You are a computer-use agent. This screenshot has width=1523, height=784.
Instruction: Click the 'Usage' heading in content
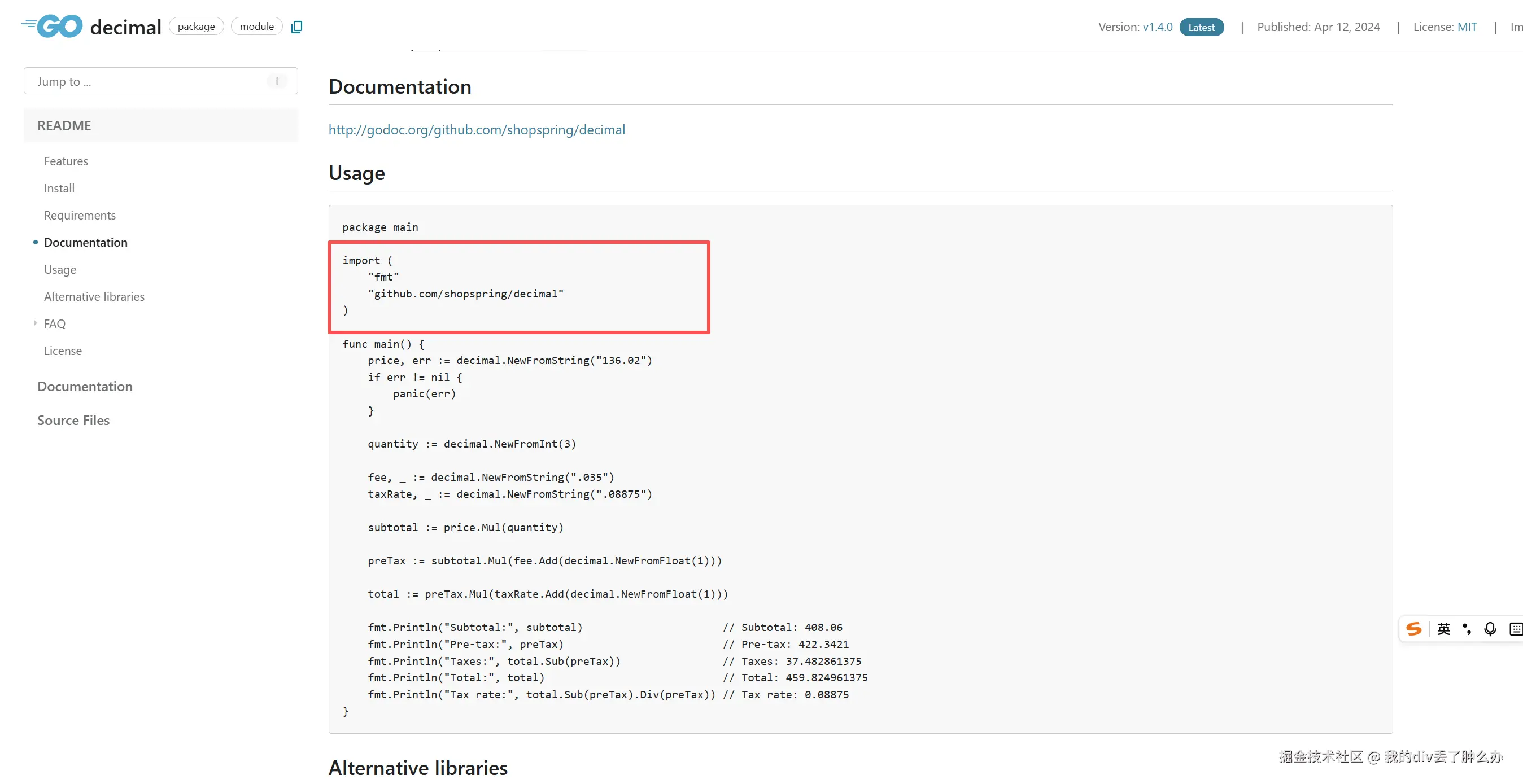(356, 173)
